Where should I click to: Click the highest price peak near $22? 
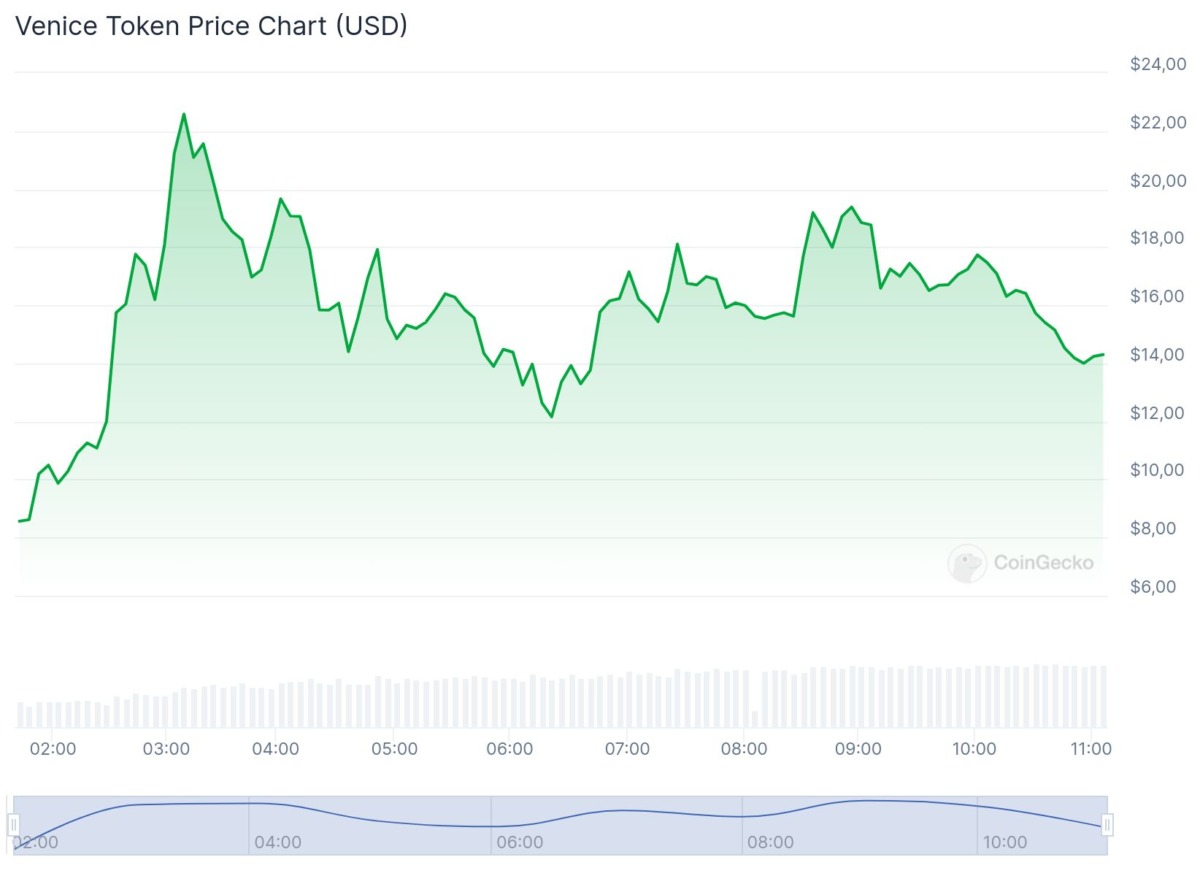click(184, 114)
